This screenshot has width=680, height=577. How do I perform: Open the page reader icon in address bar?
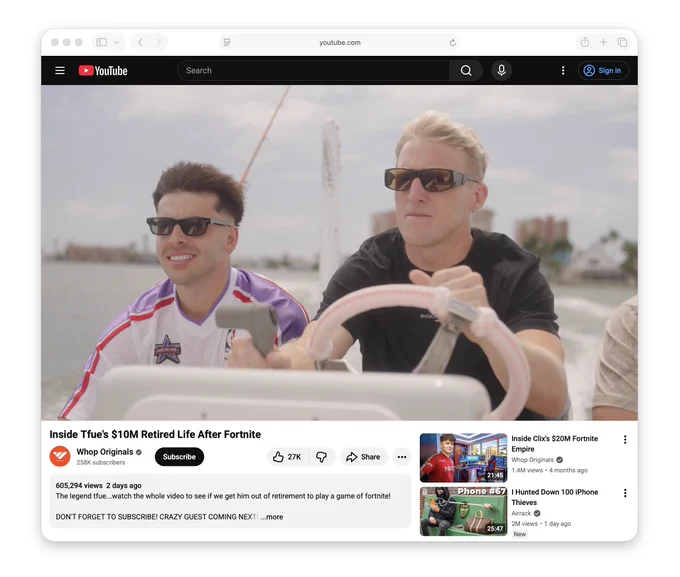pyautogui.click(x=227, y=42)
